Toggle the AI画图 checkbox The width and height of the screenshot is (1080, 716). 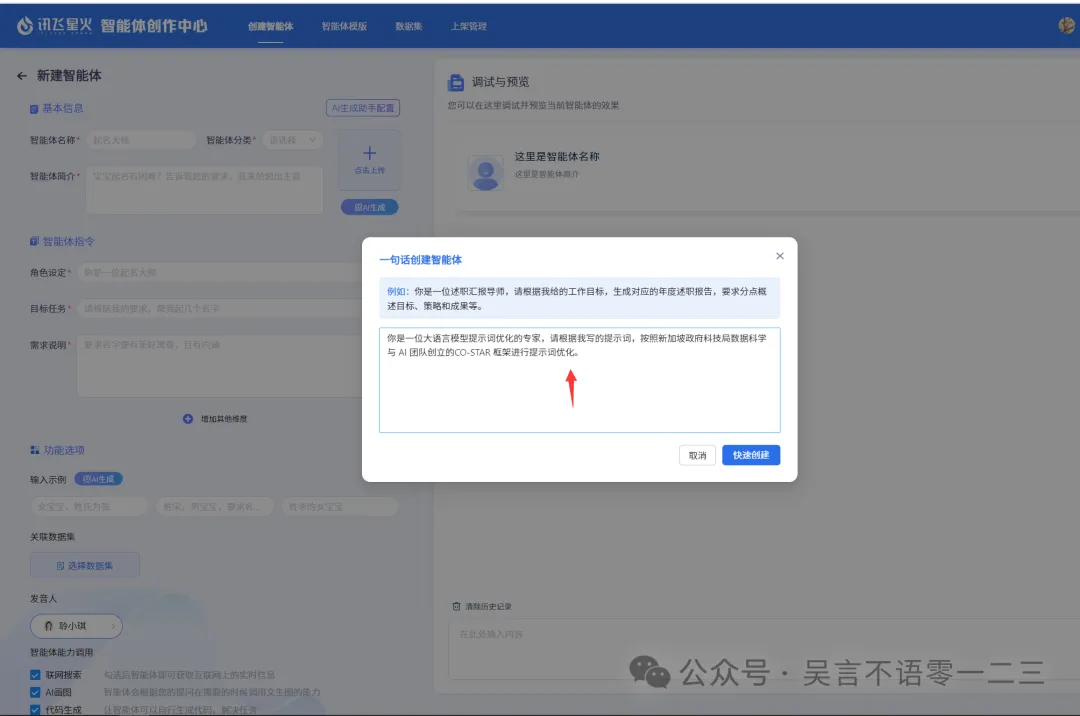coord(35,692)
